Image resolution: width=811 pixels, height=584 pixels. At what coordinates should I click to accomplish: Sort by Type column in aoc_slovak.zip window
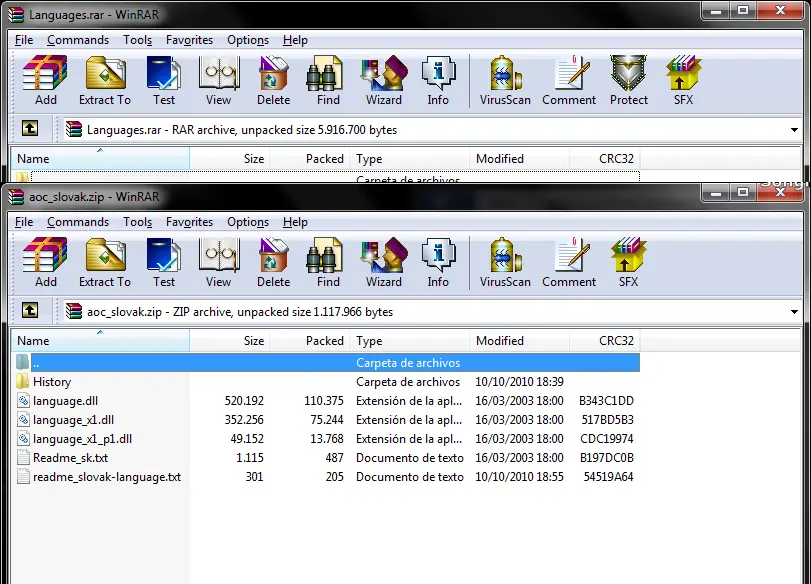tap(409, 341)
